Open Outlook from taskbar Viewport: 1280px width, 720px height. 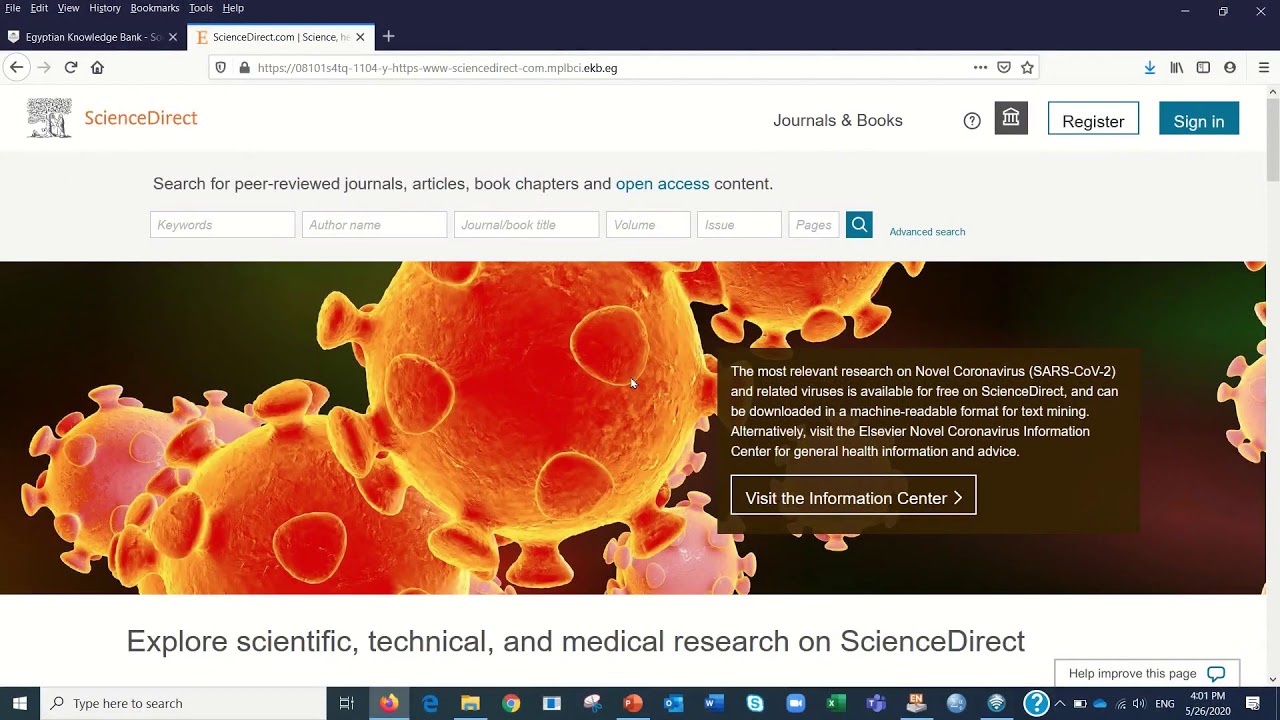[674, 703]
